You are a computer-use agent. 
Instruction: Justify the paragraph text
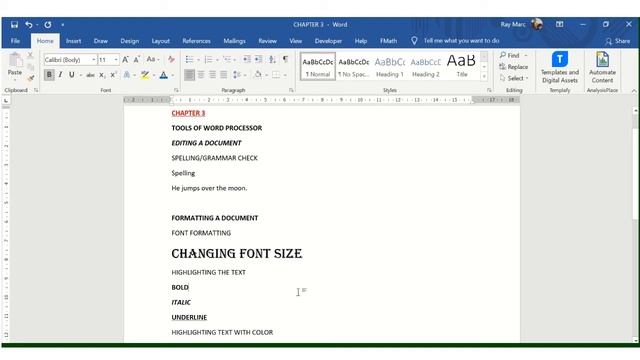tap(224, 75)
